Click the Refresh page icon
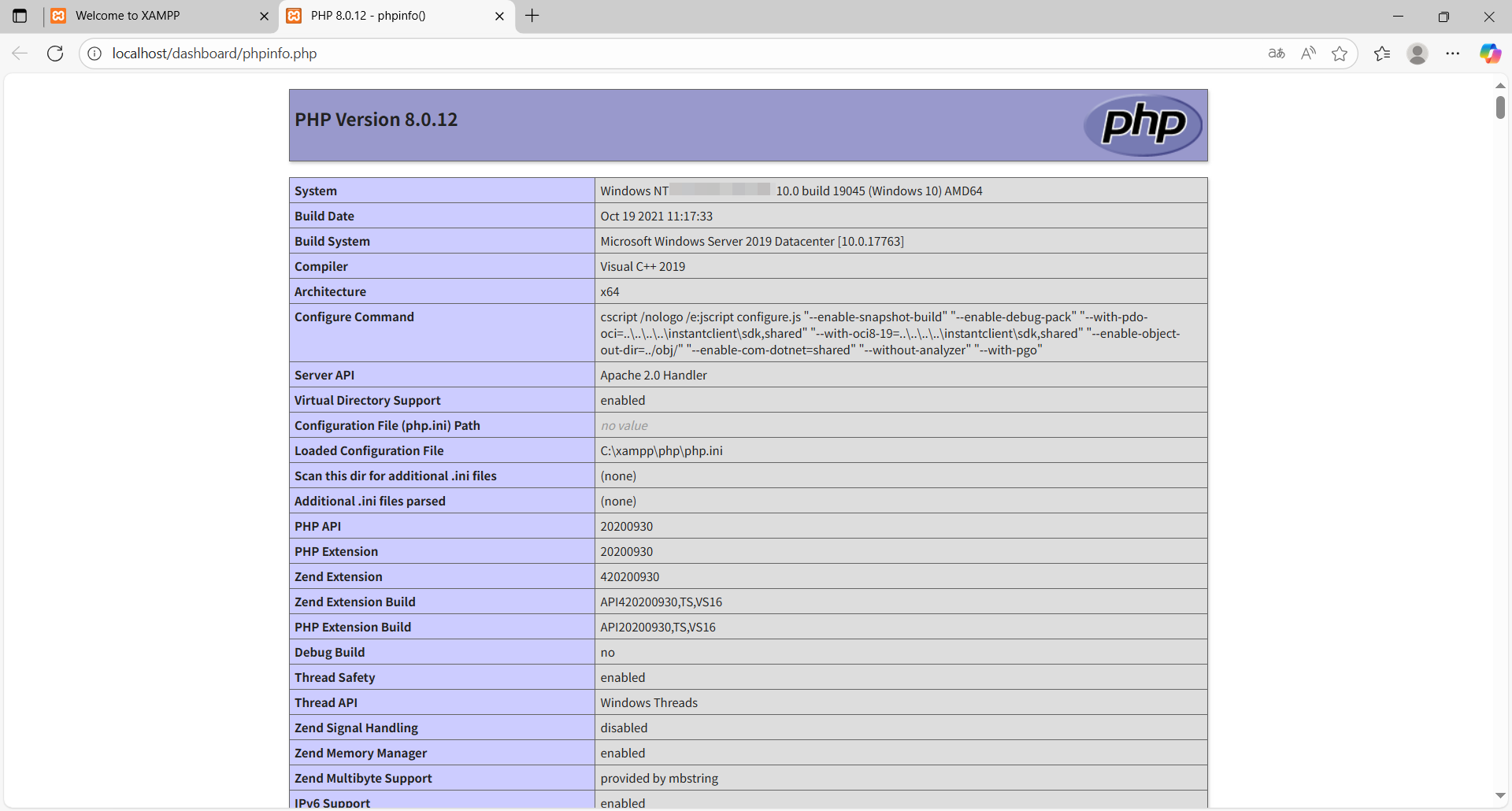Screen dimensions: 1512x811 (55, 54)
